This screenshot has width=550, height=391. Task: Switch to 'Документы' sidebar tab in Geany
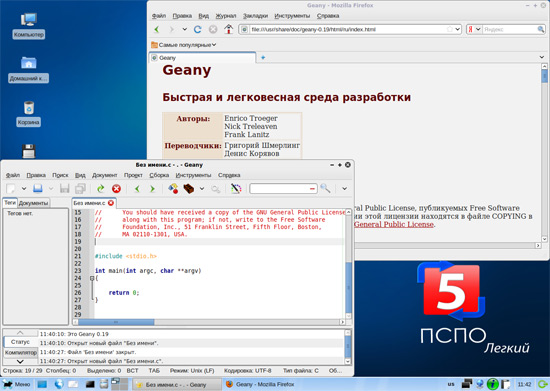tap(33, 203)
